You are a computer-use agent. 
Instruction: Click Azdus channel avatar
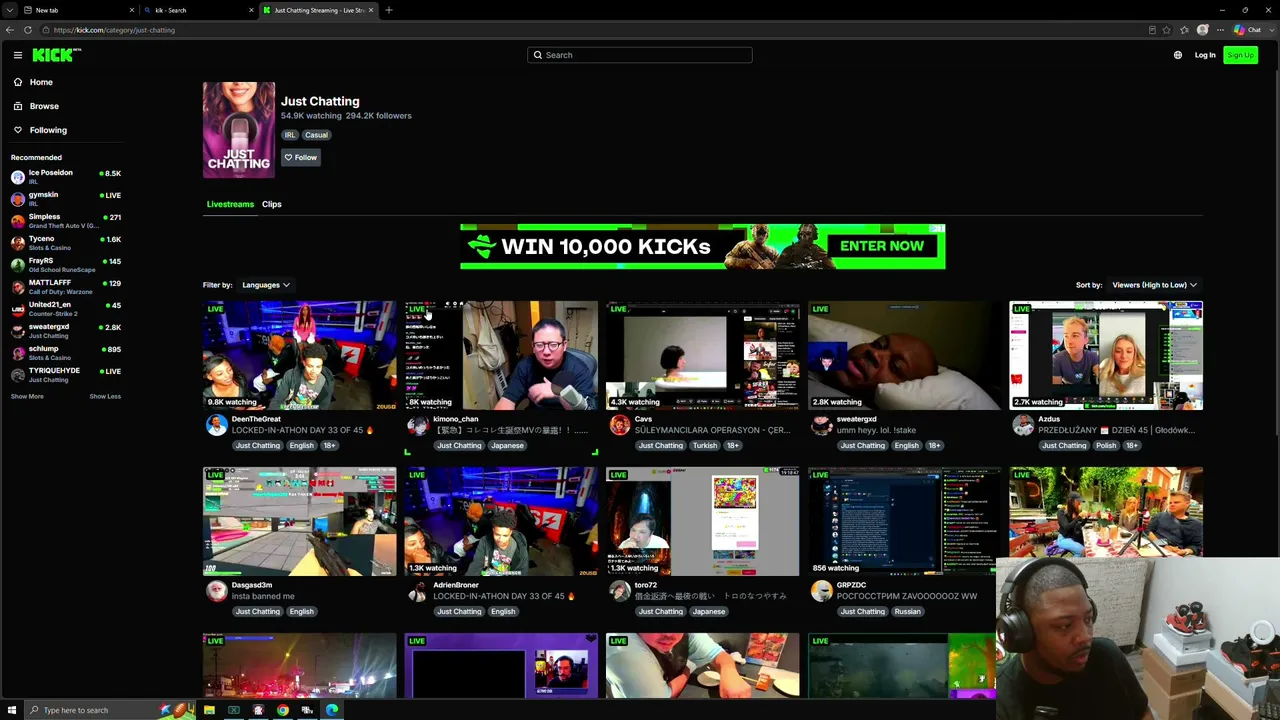pyautogui.click(x=1023, y=425)
